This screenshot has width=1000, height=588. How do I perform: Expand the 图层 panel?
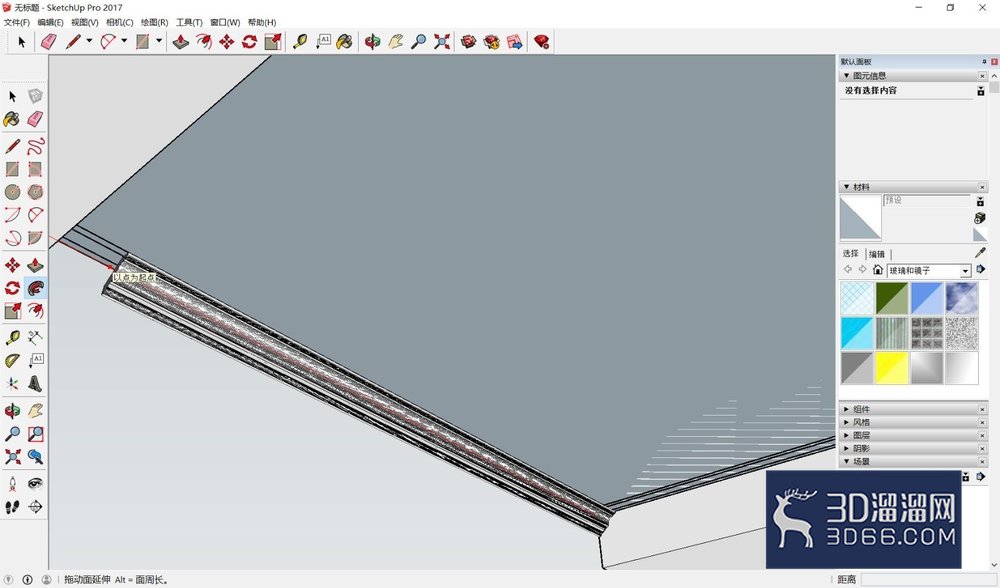tap(846, 435)
